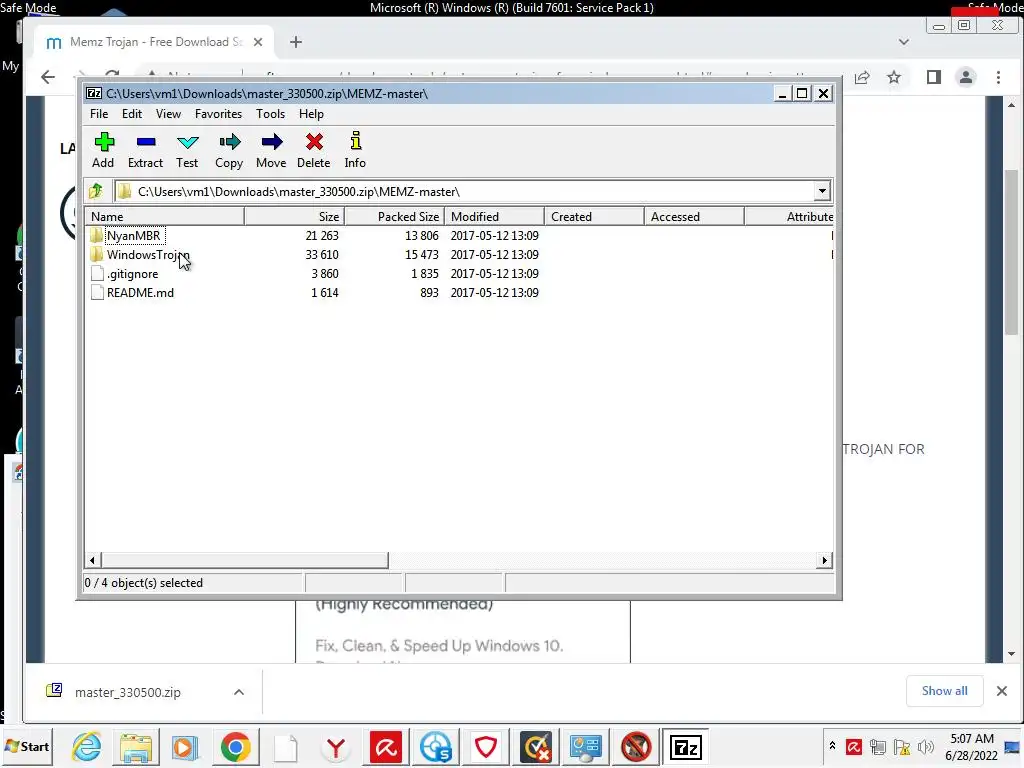Select the NyanMBR folder
The width and height of the screenshot is (1024, 768).
coord(133,236)
